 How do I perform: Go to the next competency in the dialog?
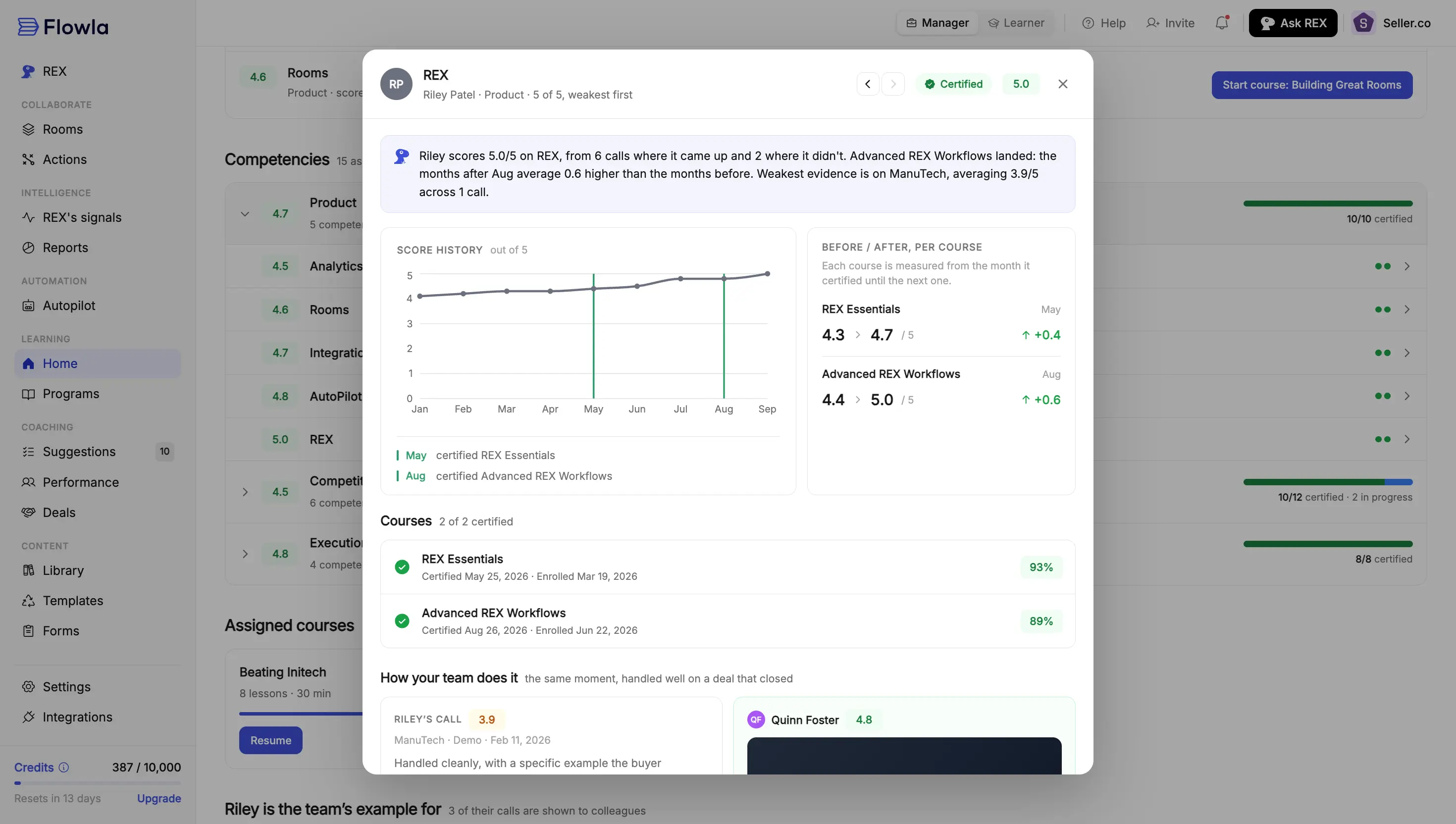pyautogui.click(x=893, y=84)
